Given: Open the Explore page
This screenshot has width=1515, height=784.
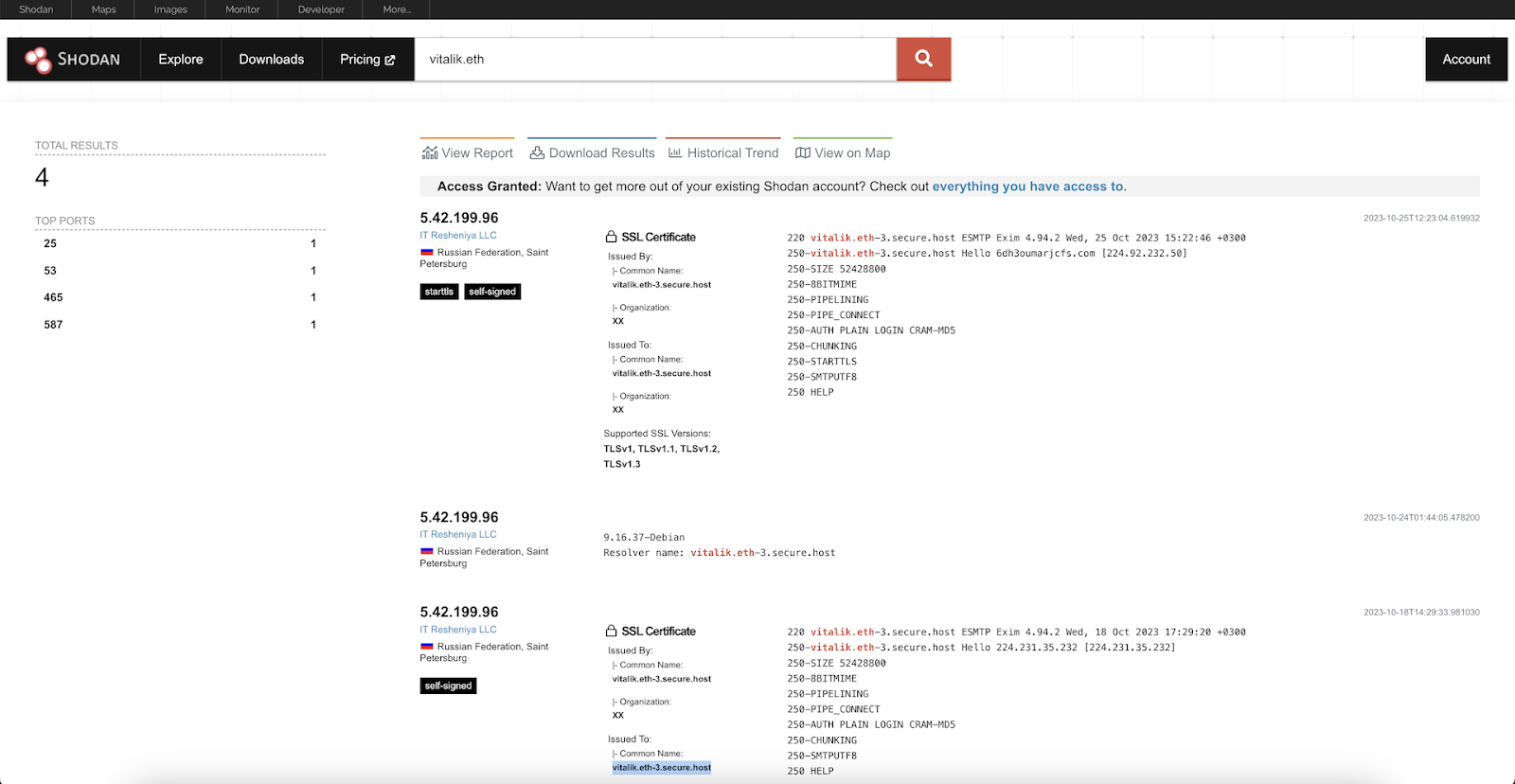Looking at the screenshot, I should (181, 59).
